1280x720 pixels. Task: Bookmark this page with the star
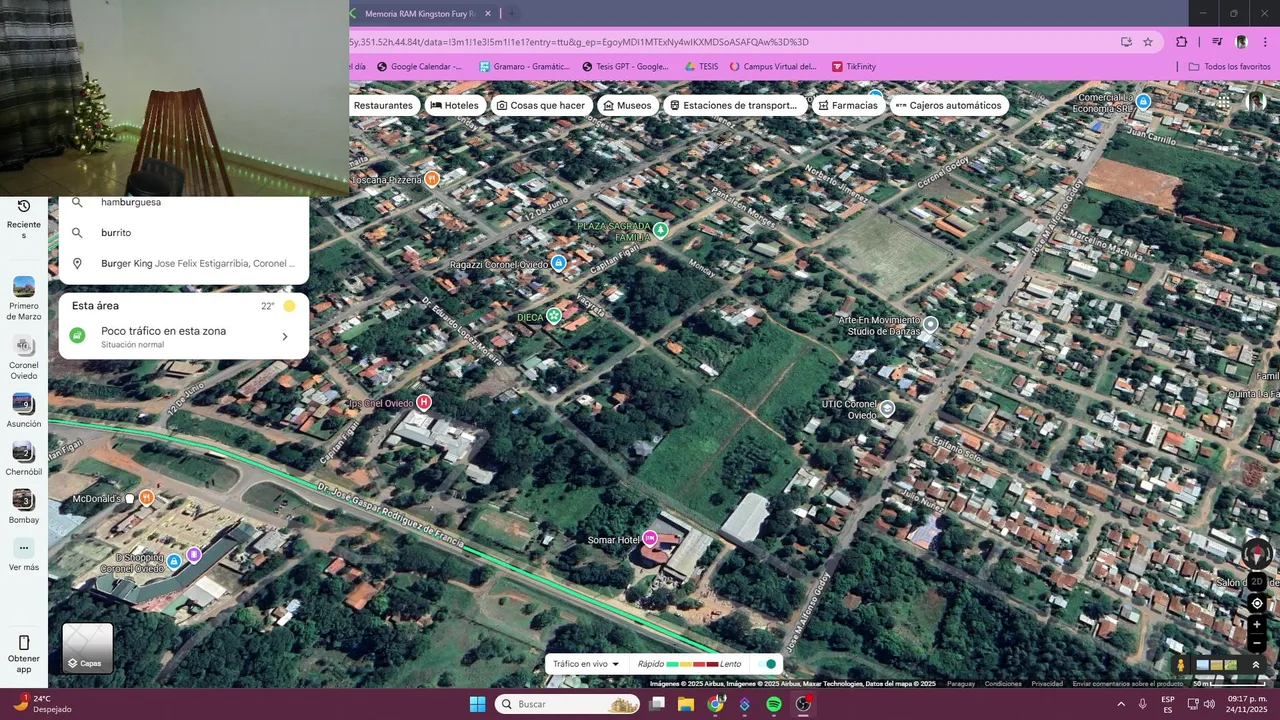click(x=1148, y=42)
